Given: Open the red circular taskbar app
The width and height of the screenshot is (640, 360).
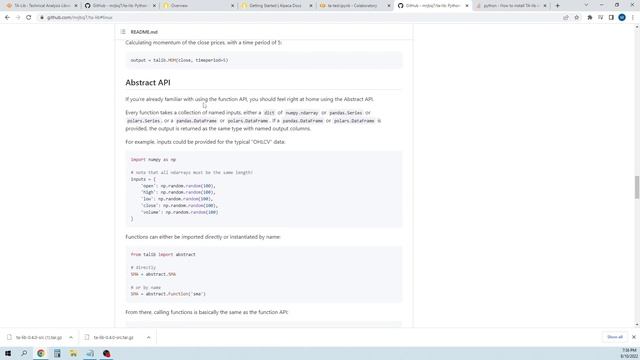Looking at the screenshot, I should (107, 353).
